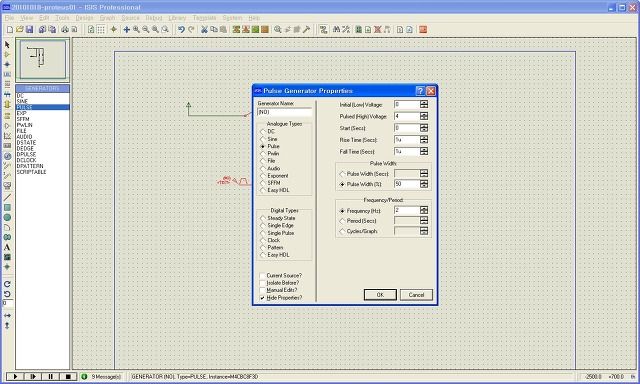Click the Generator Name input field

pos(284,112)
